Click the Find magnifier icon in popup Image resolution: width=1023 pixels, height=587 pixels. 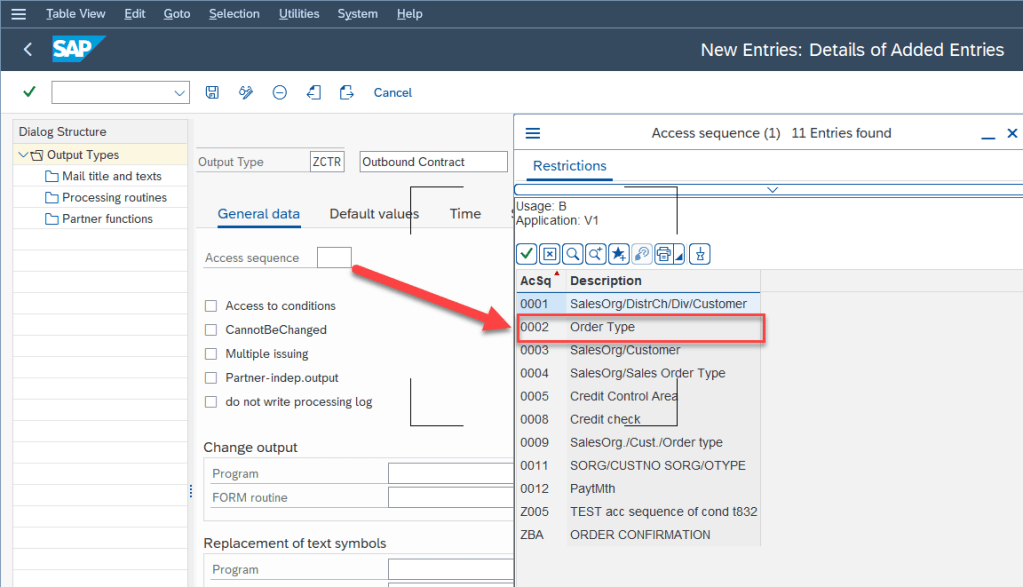572,254
